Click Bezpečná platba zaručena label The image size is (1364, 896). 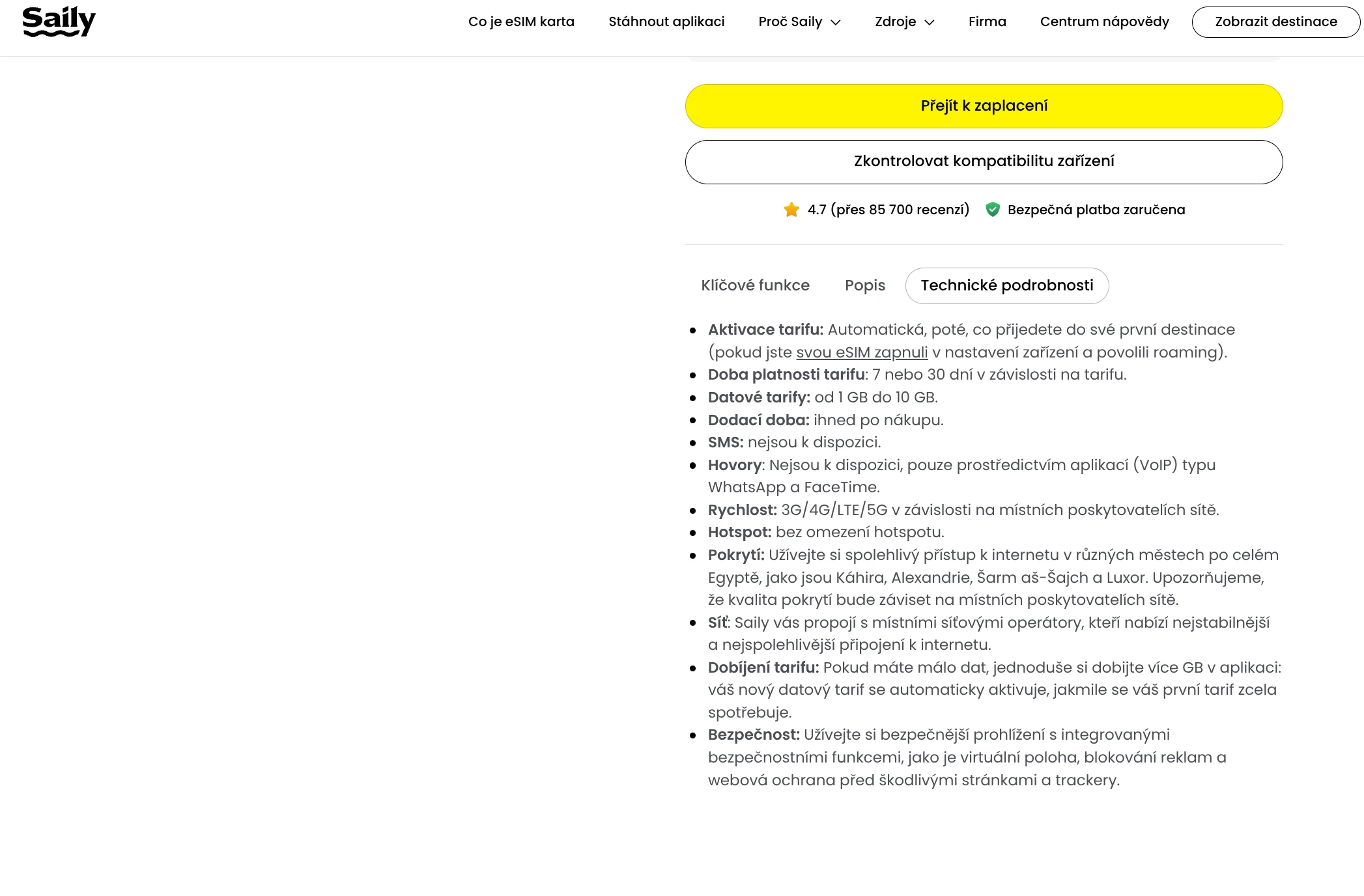tap(1096, 210)
